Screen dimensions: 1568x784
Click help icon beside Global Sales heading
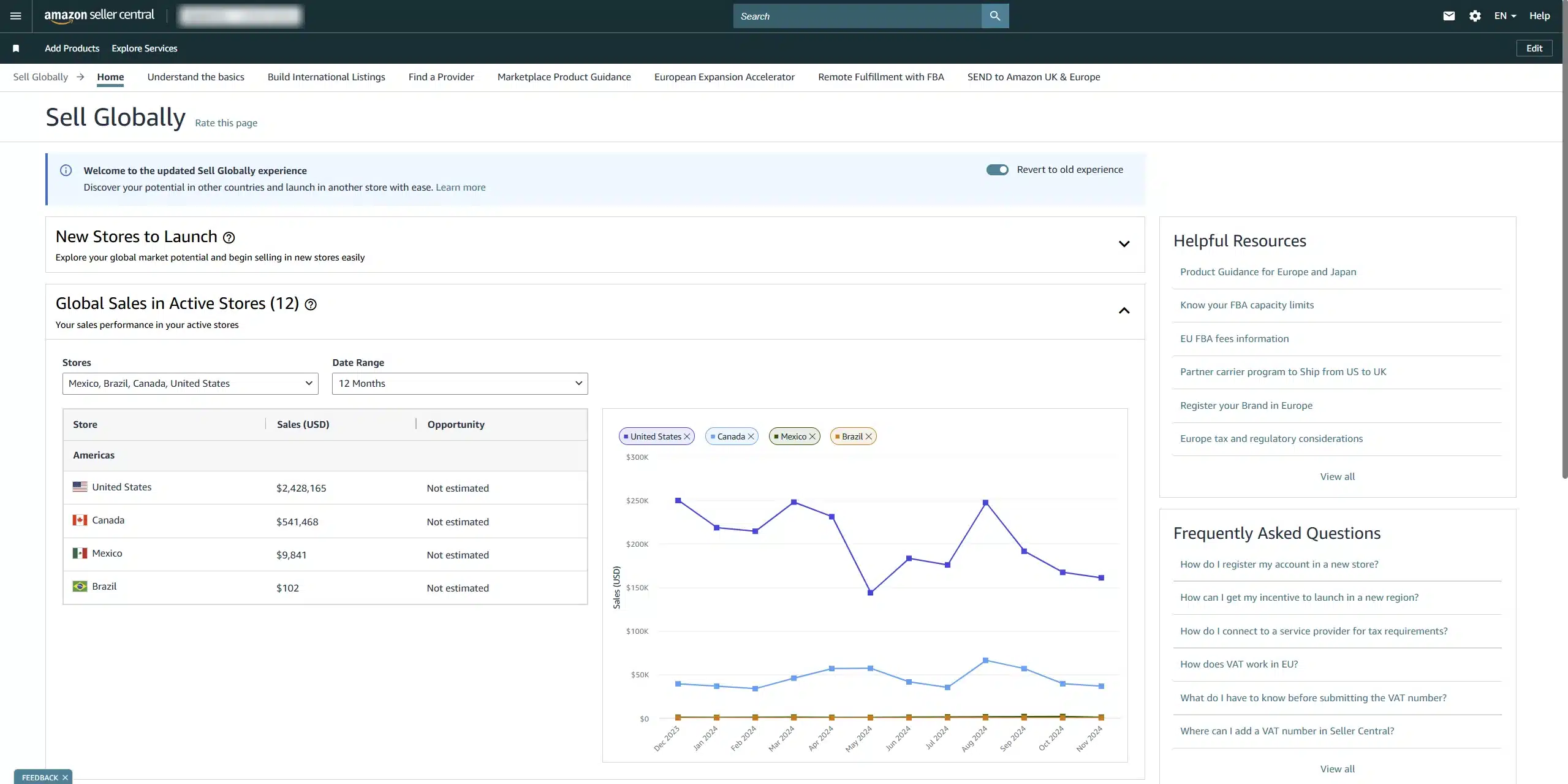[x=311, y=305]
